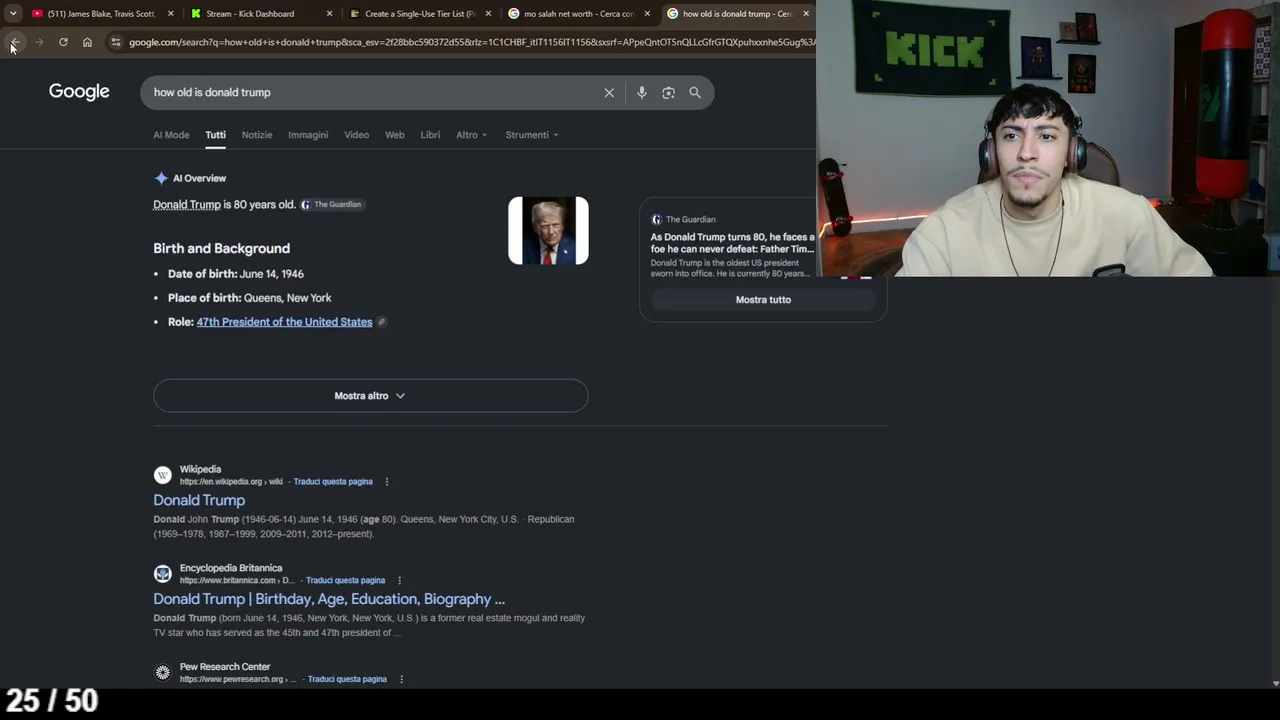Close the how old is donald trump tab
Image resolution: width=1280 pixels, height=720 pixels.
click(x=806, y=14)
